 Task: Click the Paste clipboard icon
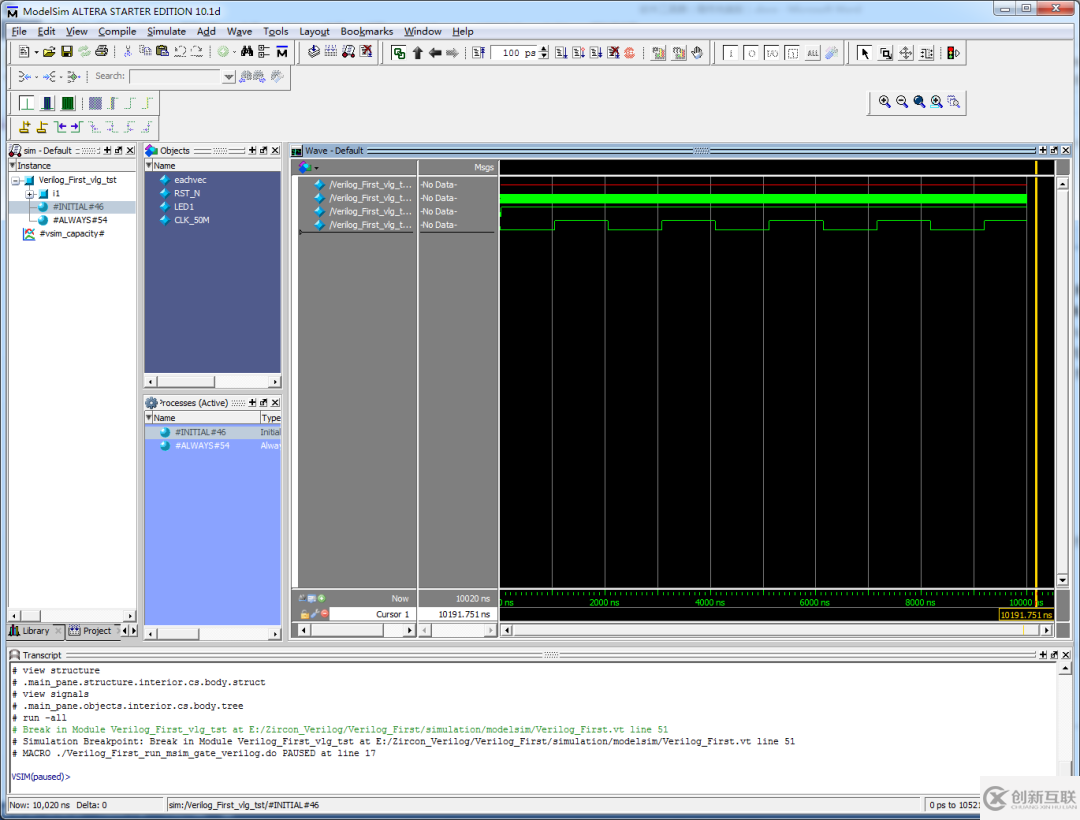pyautogui.click(x=162, y=52)
